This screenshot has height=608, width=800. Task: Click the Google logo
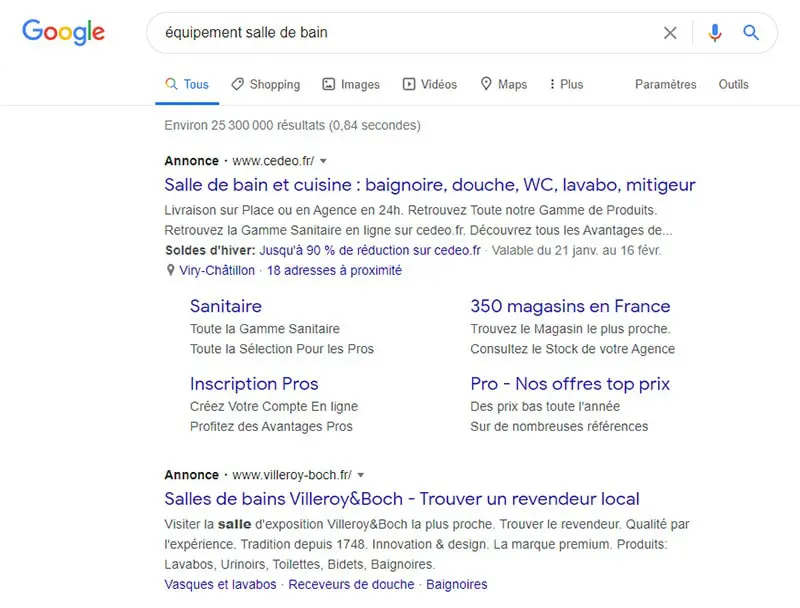(x=63, y=32)
